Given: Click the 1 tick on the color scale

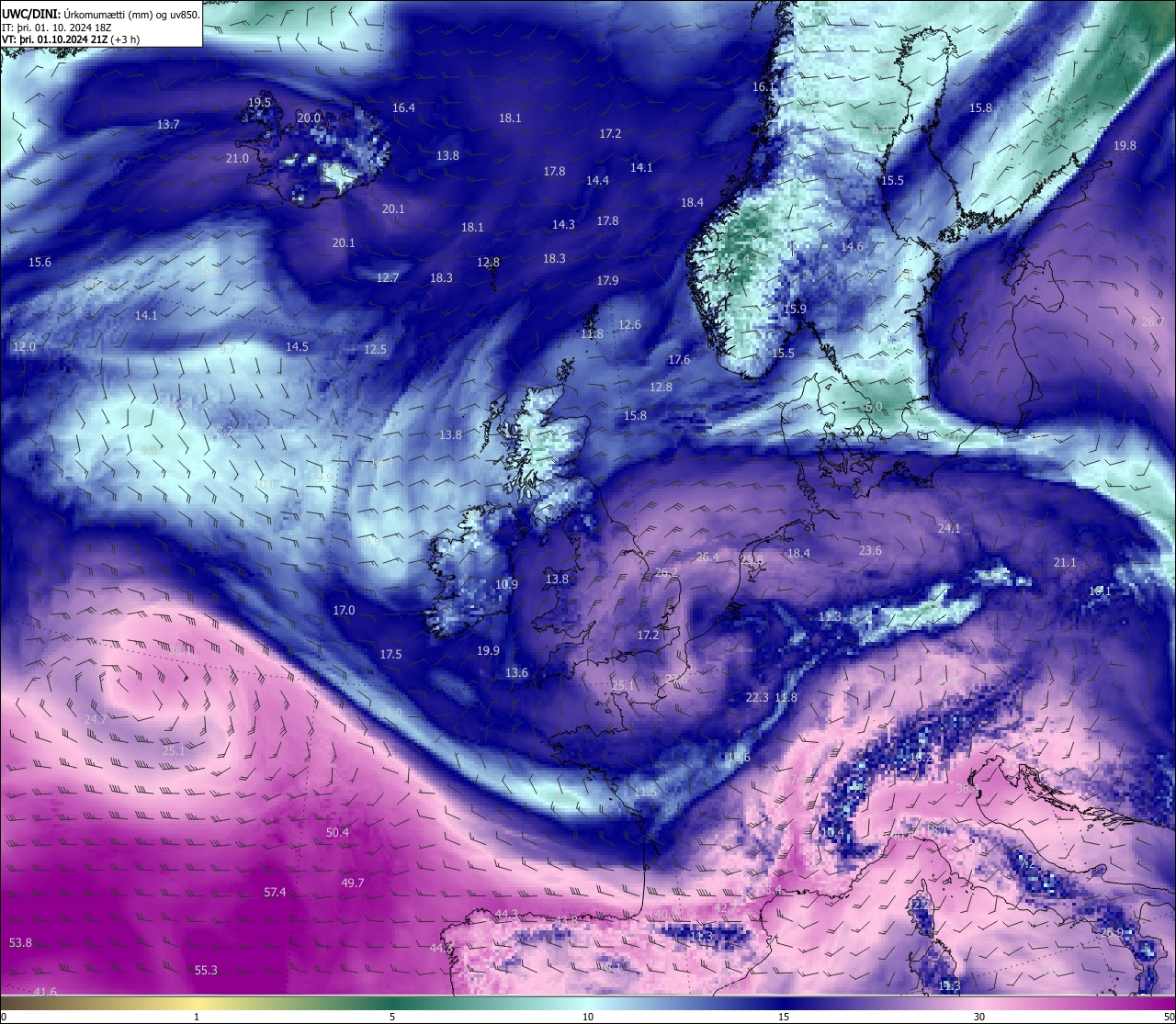Looking at the screenshot, I should click(197, 1016).
